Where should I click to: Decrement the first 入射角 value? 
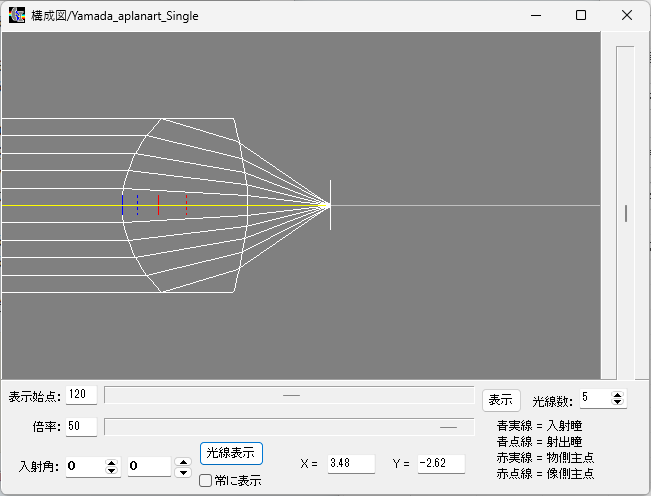111,471
